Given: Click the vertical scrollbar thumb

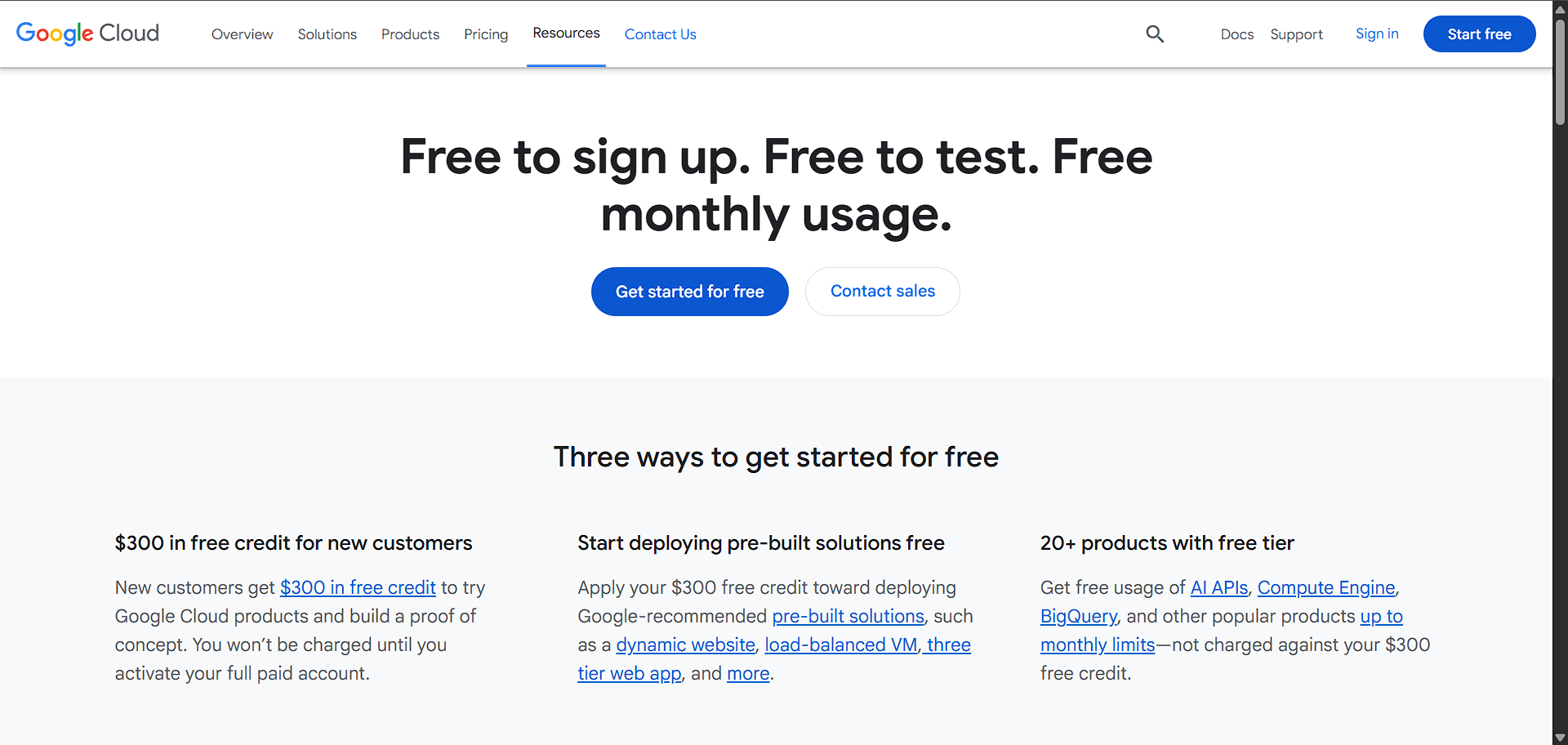Looking at the screenshot, I should click(1560, 73).
